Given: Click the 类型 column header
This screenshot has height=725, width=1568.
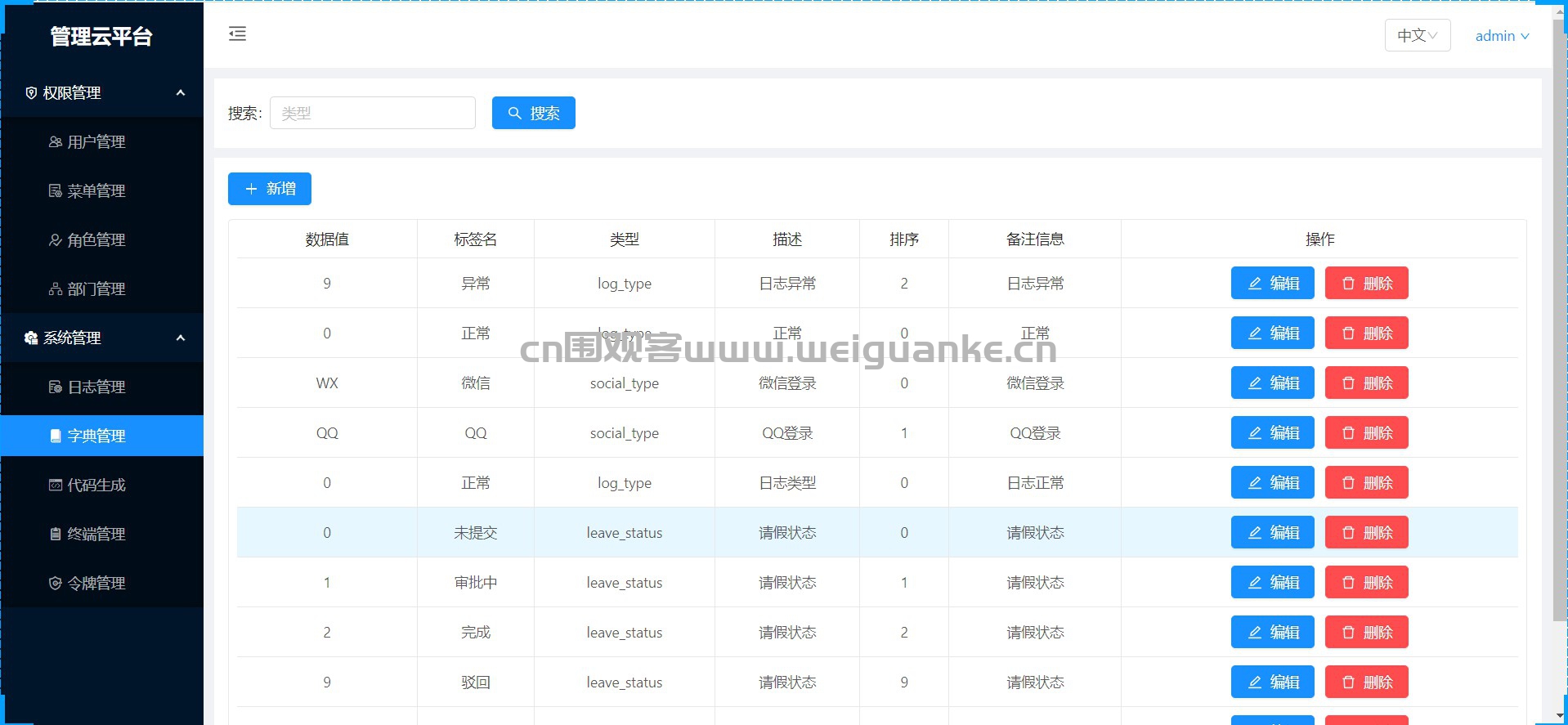Looking at the screenshot, I should 624,239.
